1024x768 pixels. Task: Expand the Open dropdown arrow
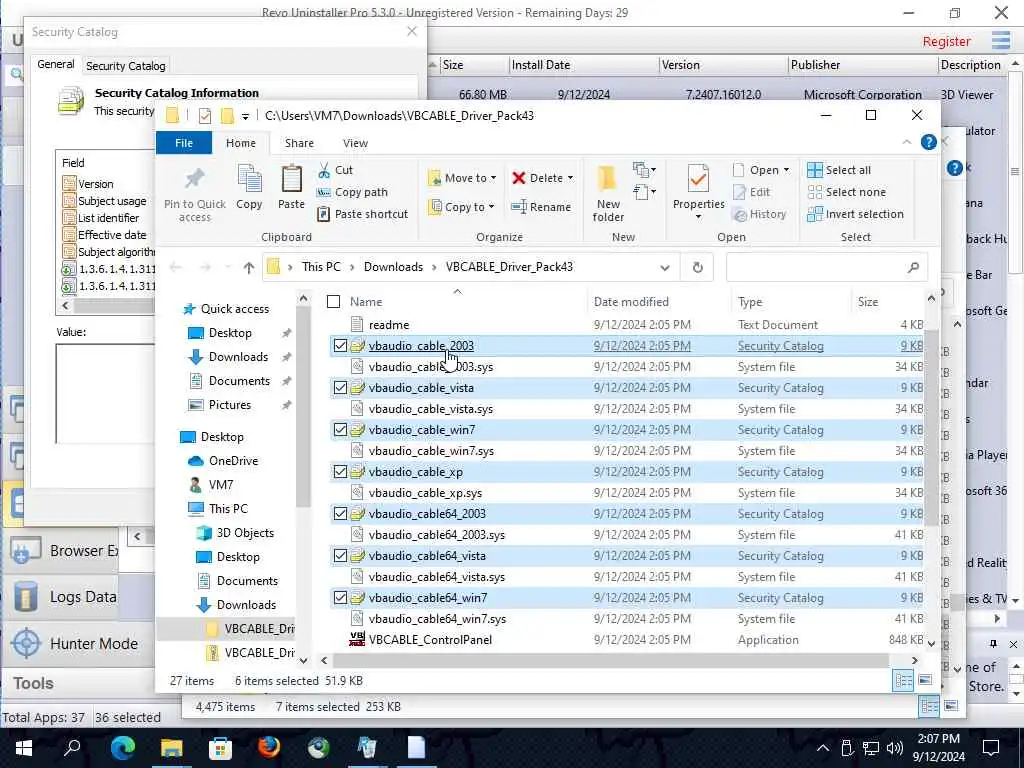786,170
